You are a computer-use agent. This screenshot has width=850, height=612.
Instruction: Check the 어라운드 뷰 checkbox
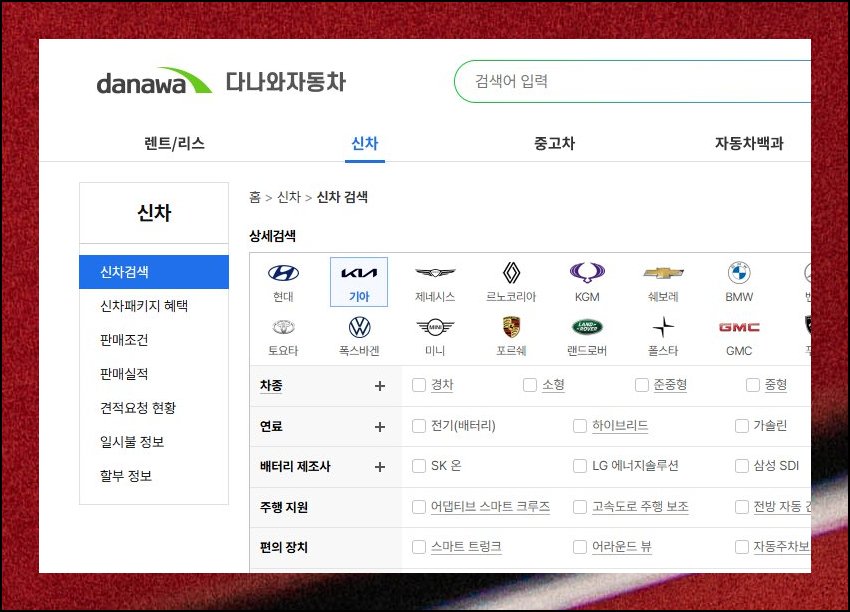pos(579,547)
